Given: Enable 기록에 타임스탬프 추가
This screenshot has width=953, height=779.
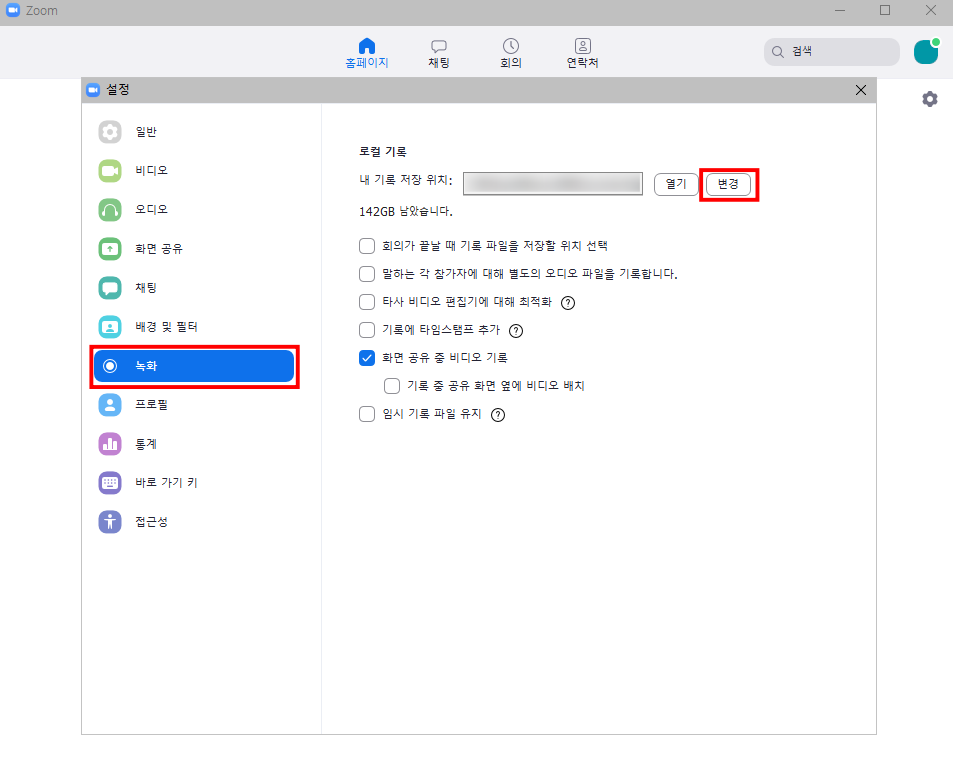Looking at the screenshot, I should (367, 330).
